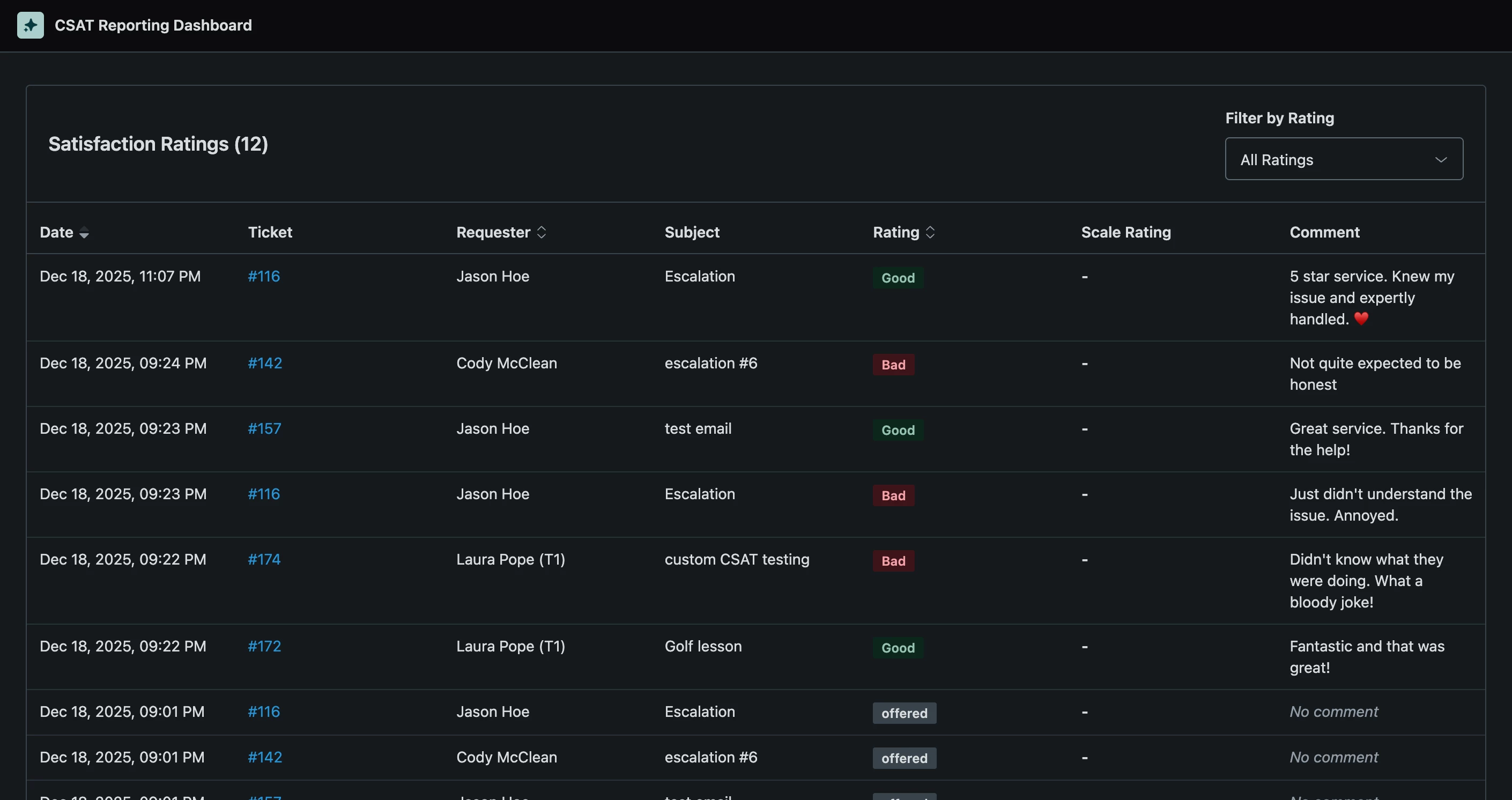Click Rating column sort icon
The height and width of the screenshot is (800, 1512).
(930, 232)
